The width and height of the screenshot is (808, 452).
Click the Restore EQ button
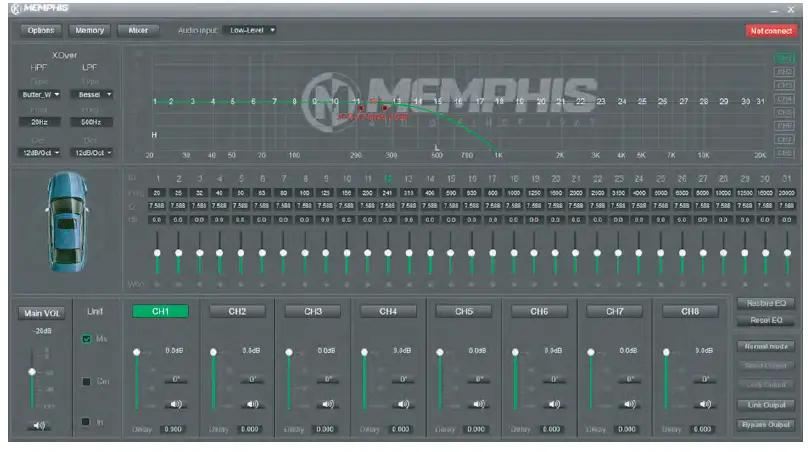pos(766,304)
